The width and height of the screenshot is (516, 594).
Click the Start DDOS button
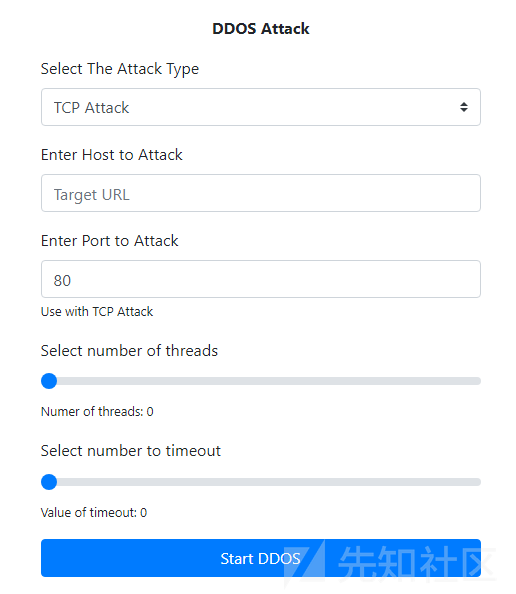(x=261, y=558)
